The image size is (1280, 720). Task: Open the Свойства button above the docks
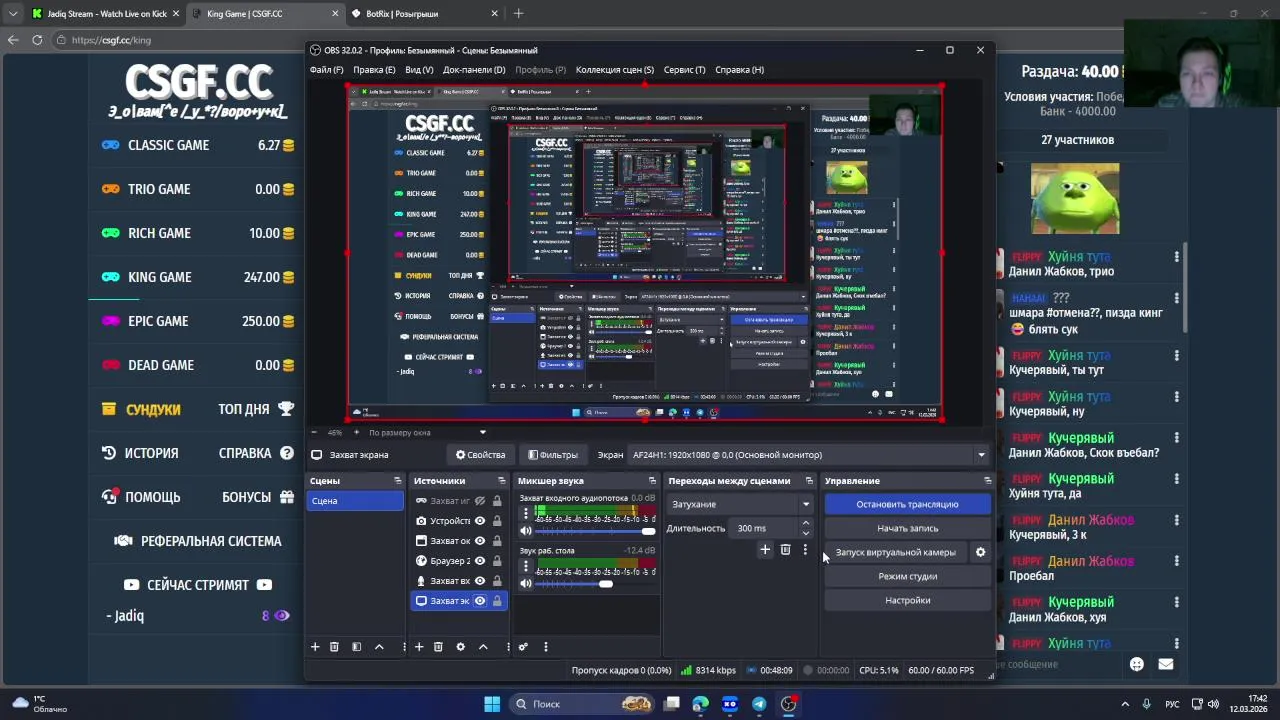(x=480, y=455)
